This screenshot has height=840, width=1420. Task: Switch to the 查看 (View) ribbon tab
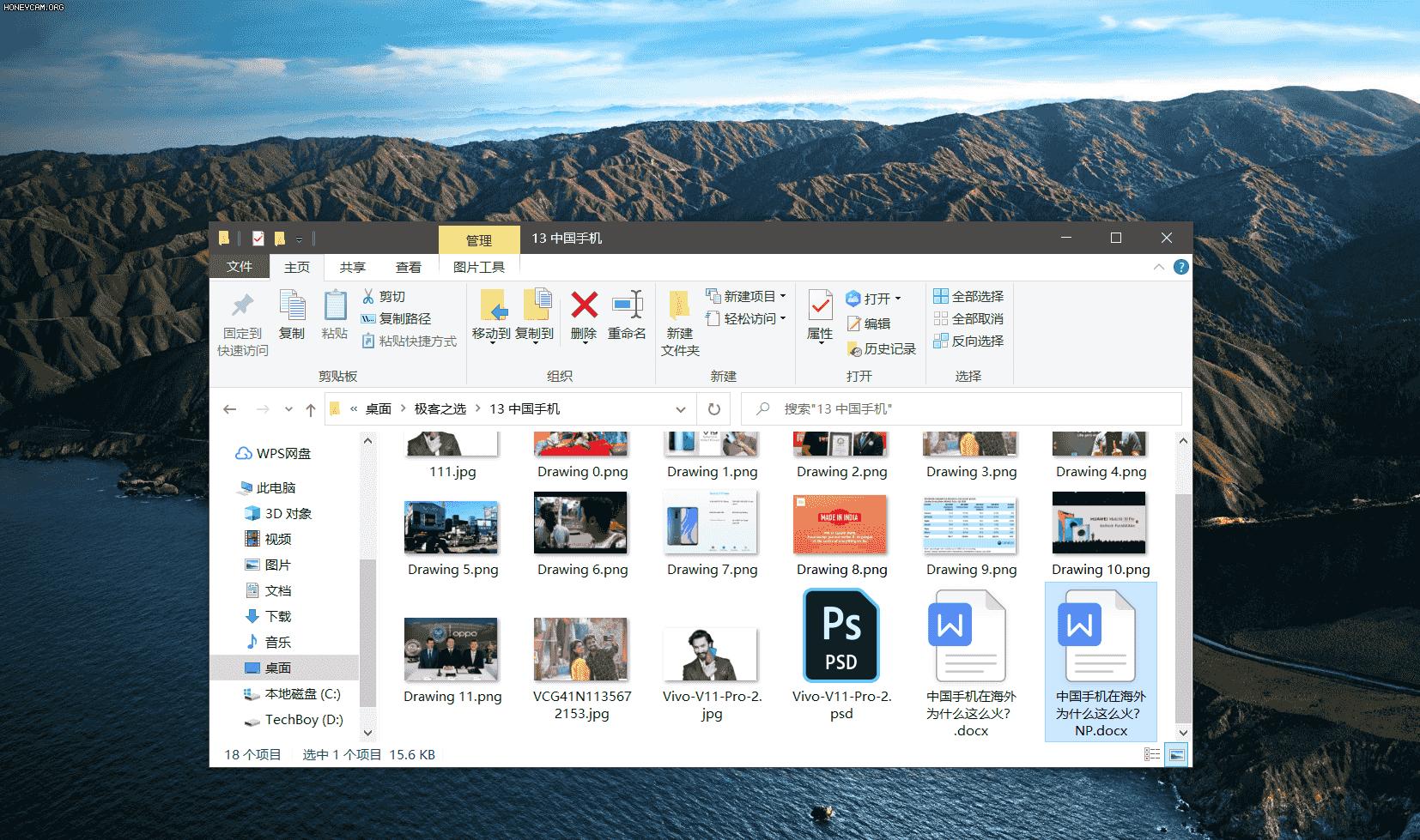click(408, 267)
